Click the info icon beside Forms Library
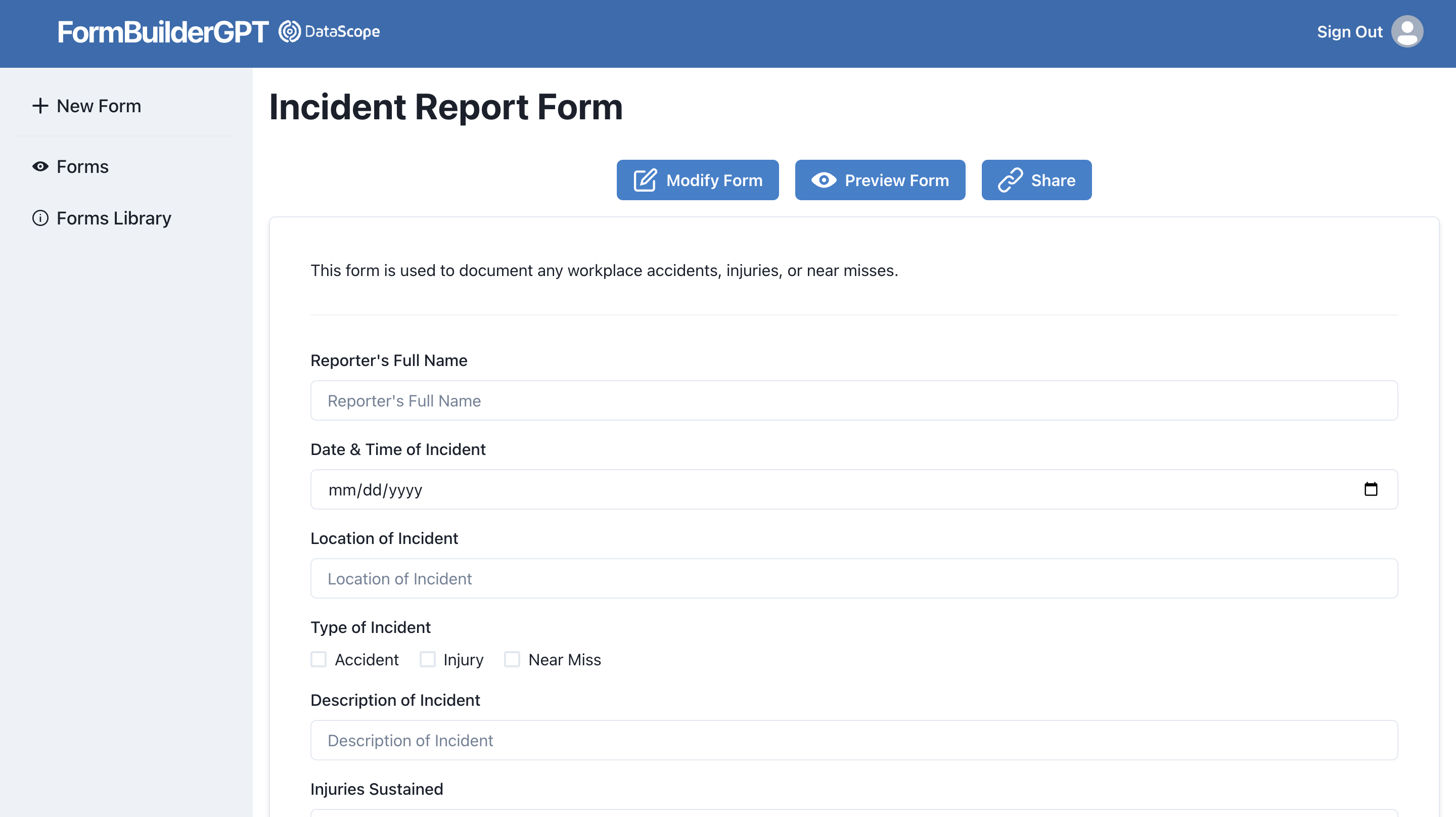Image resolution: width=1456 pixels, height=817 pixels. [40, 218]
